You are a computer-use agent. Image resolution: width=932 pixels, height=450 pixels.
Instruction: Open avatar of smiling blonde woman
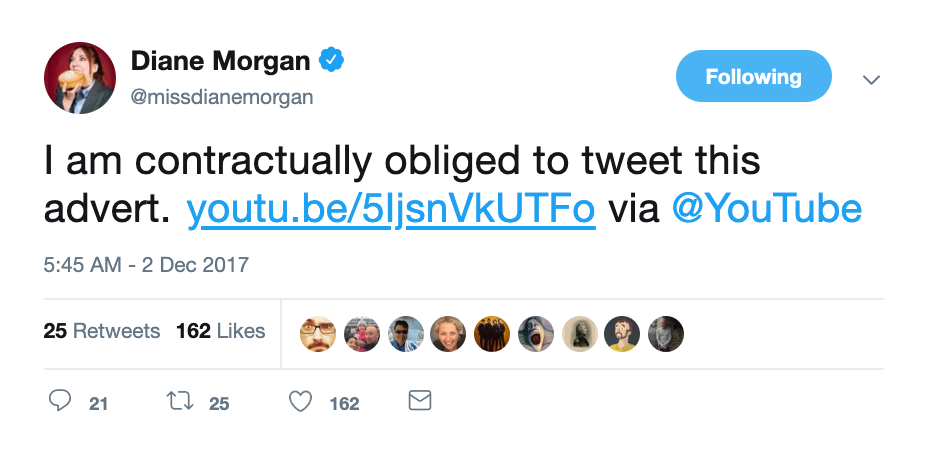448,333
